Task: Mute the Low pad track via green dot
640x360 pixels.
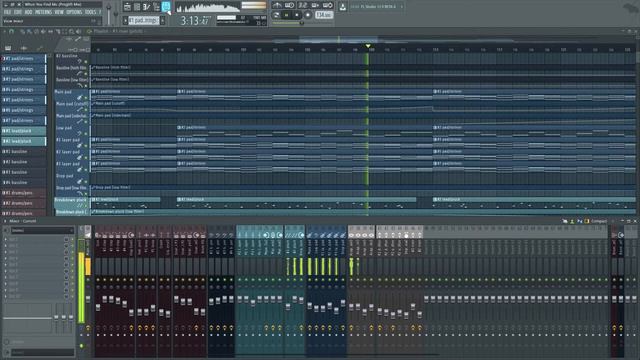Action: (x=86, y=134)
